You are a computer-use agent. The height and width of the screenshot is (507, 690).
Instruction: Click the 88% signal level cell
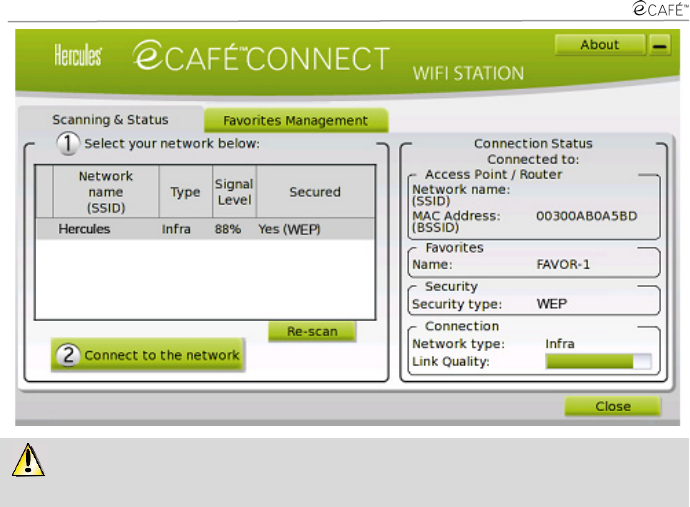[228, 229]
